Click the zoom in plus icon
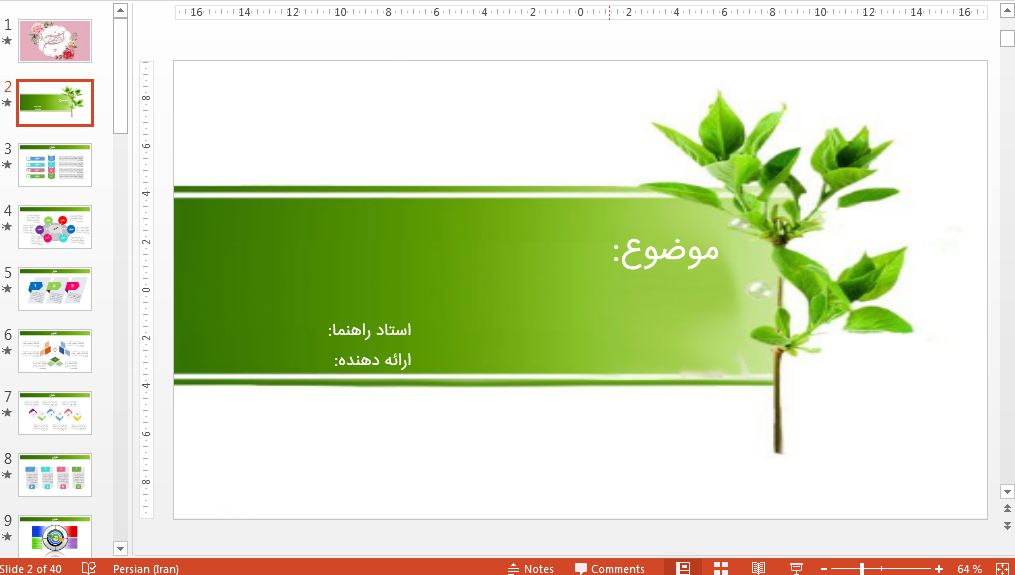 point(939,568)
